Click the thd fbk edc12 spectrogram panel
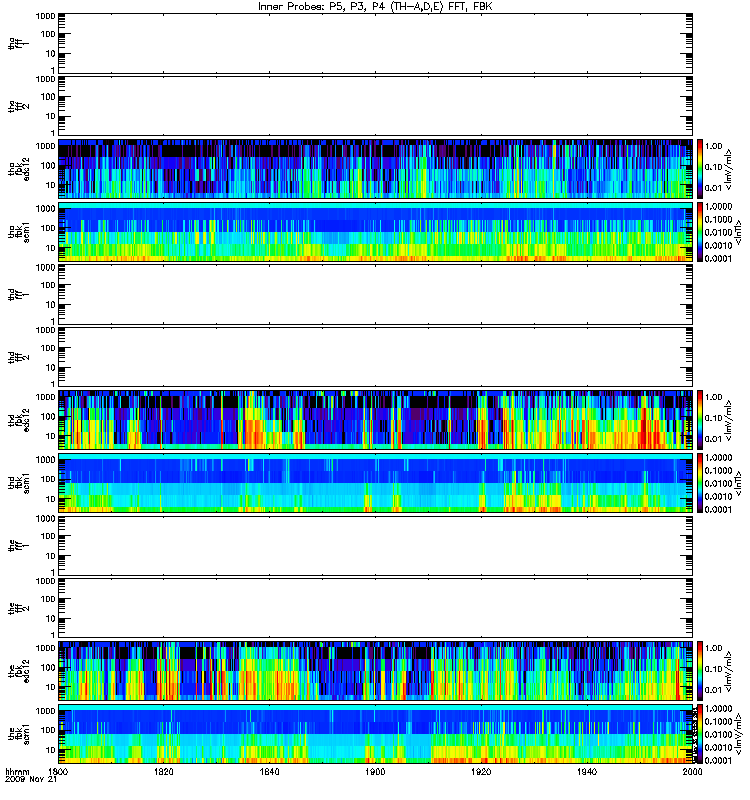The width and height of the screenshot is (750, 800). pyautogui.click(x=376, y=420)
